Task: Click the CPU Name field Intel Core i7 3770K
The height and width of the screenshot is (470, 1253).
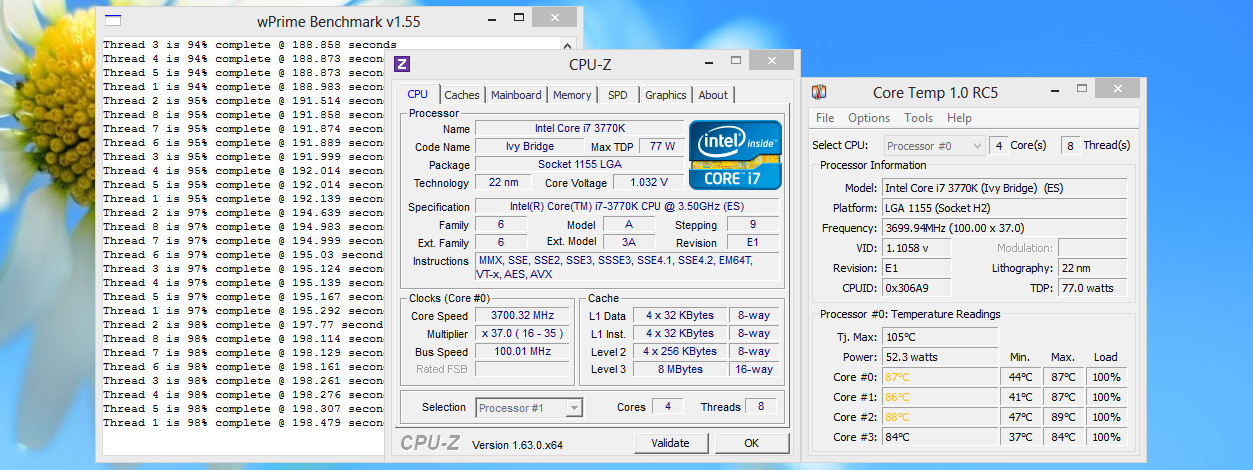Action: coord(579,129)
